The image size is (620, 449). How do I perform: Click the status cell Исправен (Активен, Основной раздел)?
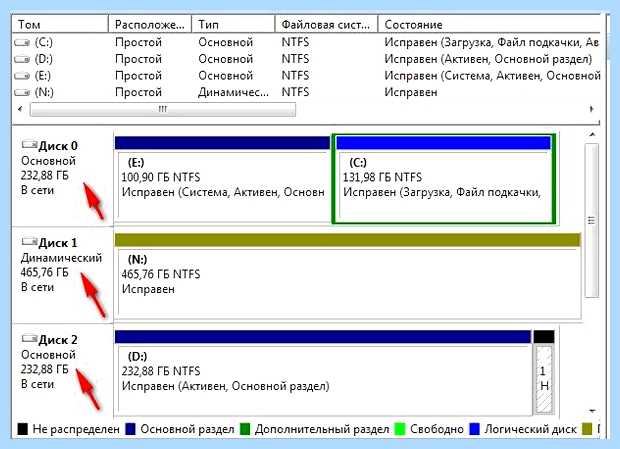[x=488, y=59]
